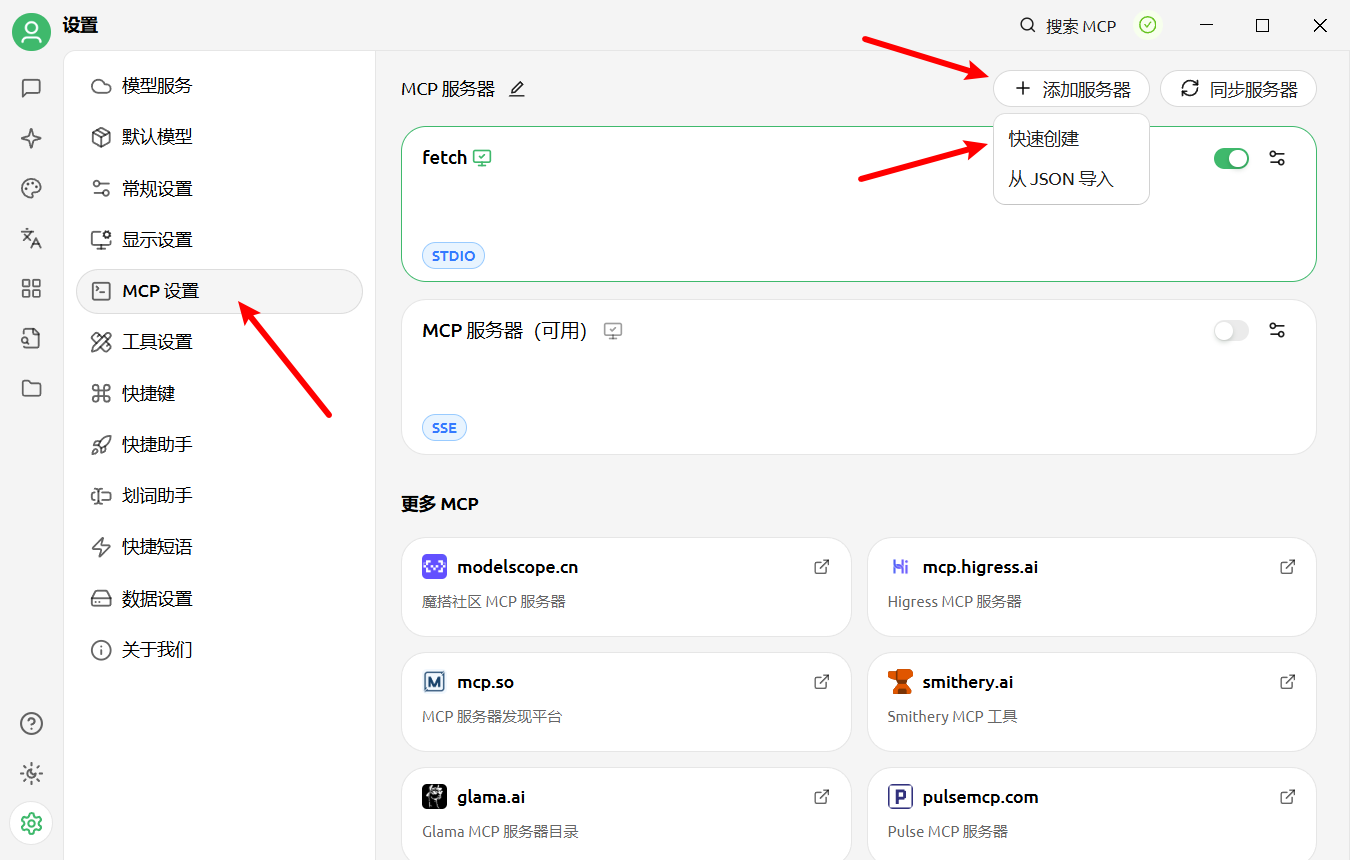Open the mini apps grid icon
Image resolution: width=1350 pixels, height=860 pixels.
(x=31, y=288)
